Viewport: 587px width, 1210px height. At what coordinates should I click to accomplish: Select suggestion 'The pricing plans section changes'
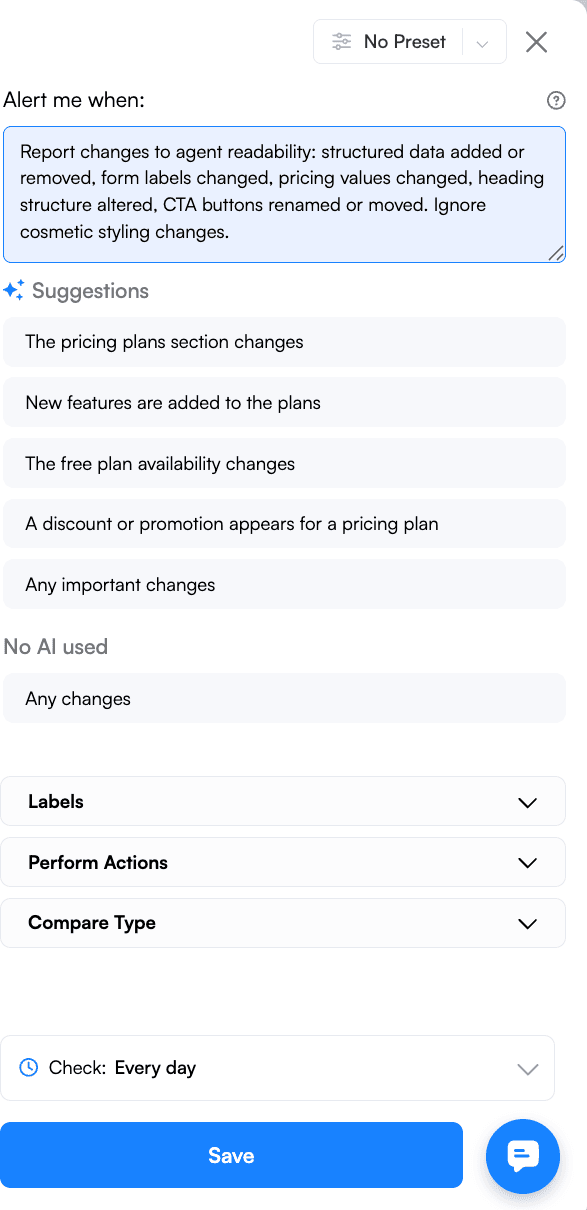click(x=284, y=341)
